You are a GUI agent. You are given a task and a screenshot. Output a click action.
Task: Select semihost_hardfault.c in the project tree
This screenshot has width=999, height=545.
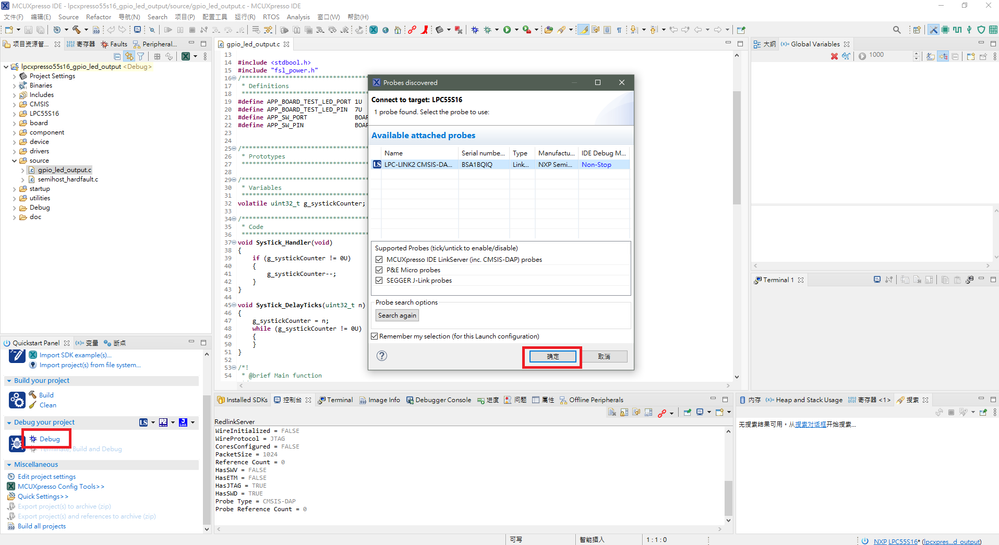point(68,179)
